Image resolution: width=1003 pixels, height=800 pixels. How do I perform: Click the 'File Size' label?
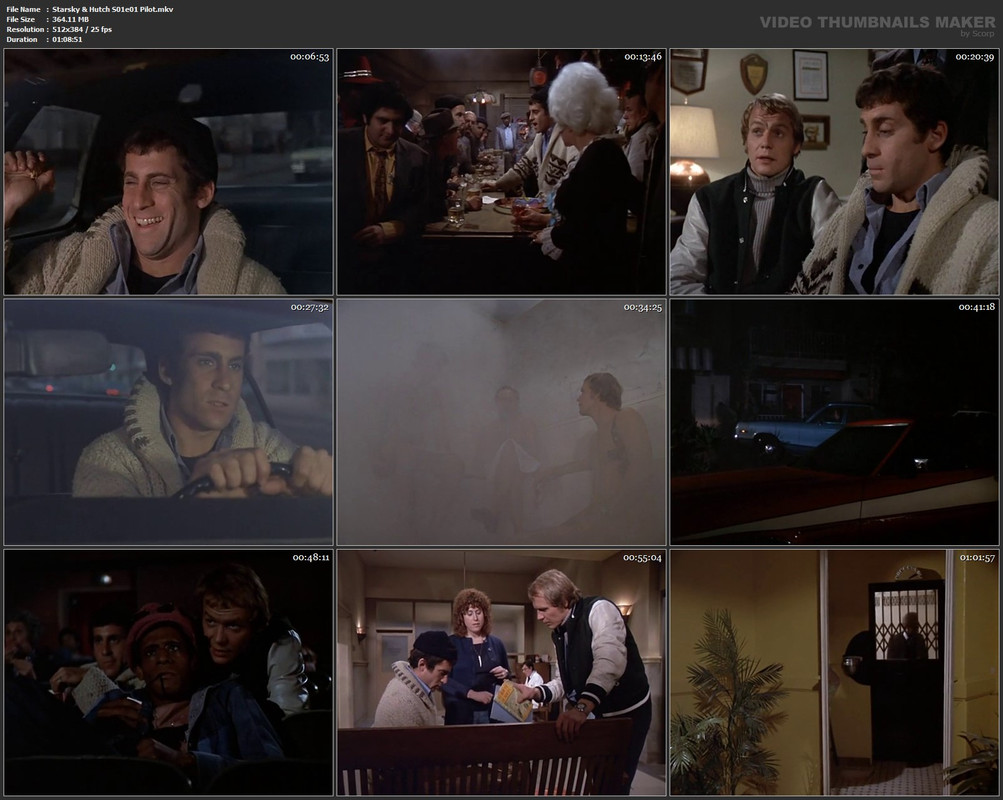coord(20,19)
